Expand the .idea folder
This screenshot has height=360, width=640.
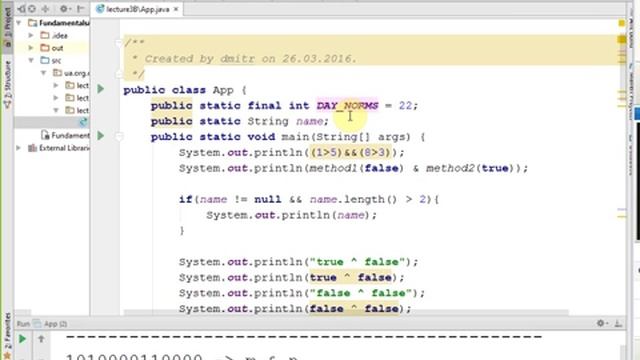[x=31, y=36]
